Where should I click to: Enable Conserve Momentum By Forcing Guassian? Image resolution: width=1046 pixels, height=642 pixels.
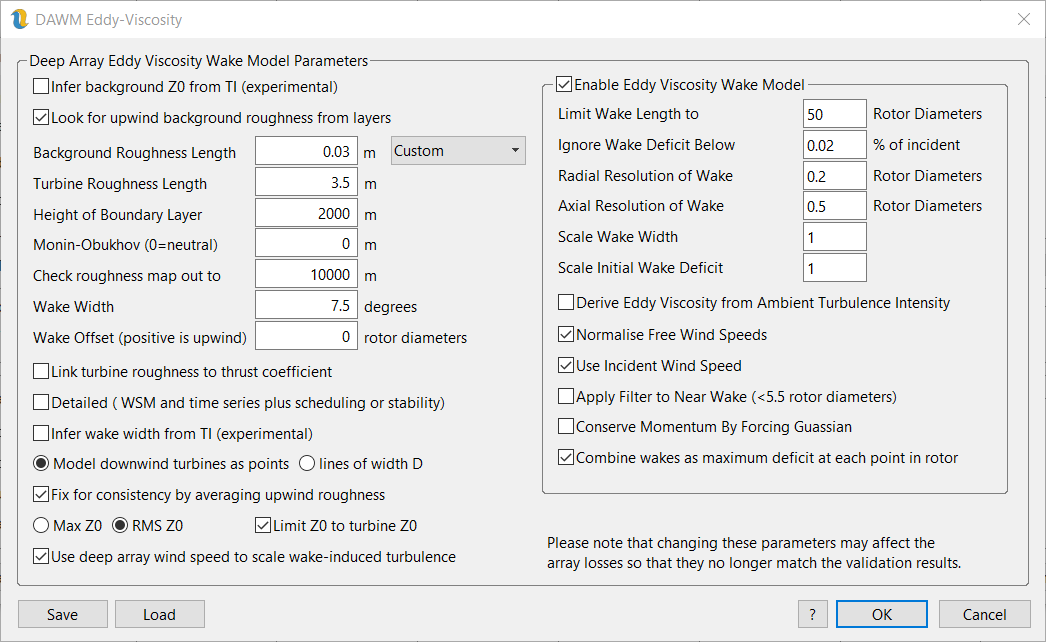point(566,427)
